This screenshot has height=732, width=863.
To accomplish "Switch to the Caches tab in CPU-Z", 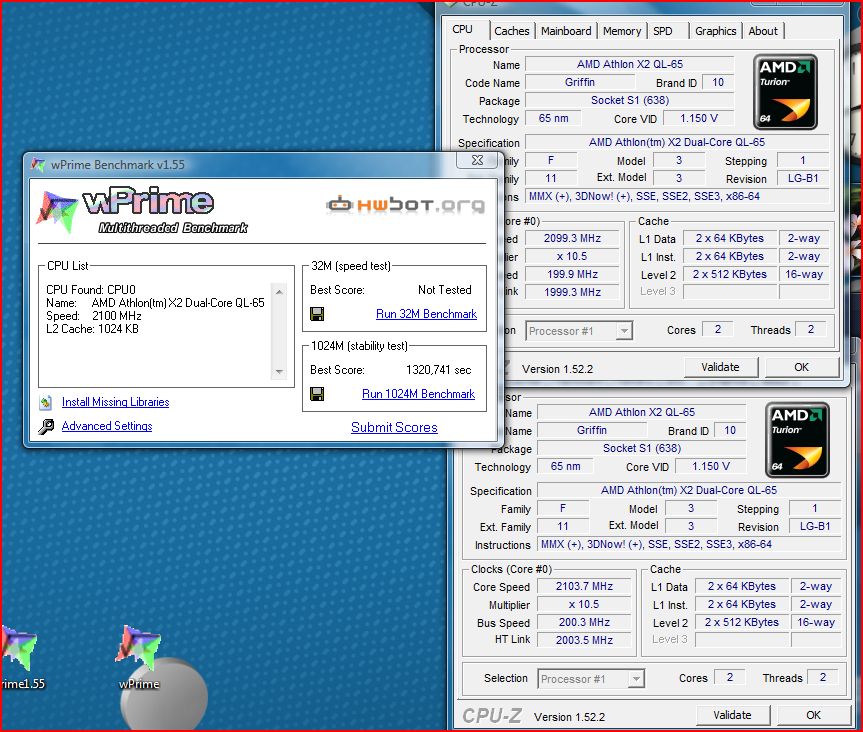I will (511, 31).
